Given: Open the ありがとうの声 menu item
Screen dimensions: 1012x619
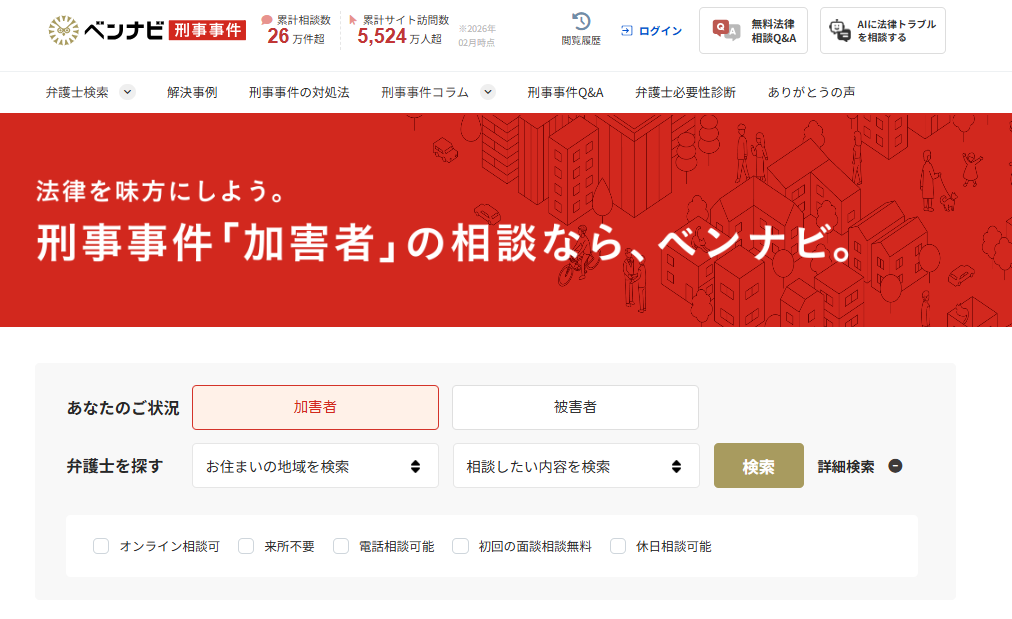Looking at the screenshot, I should tap(811, 92).
